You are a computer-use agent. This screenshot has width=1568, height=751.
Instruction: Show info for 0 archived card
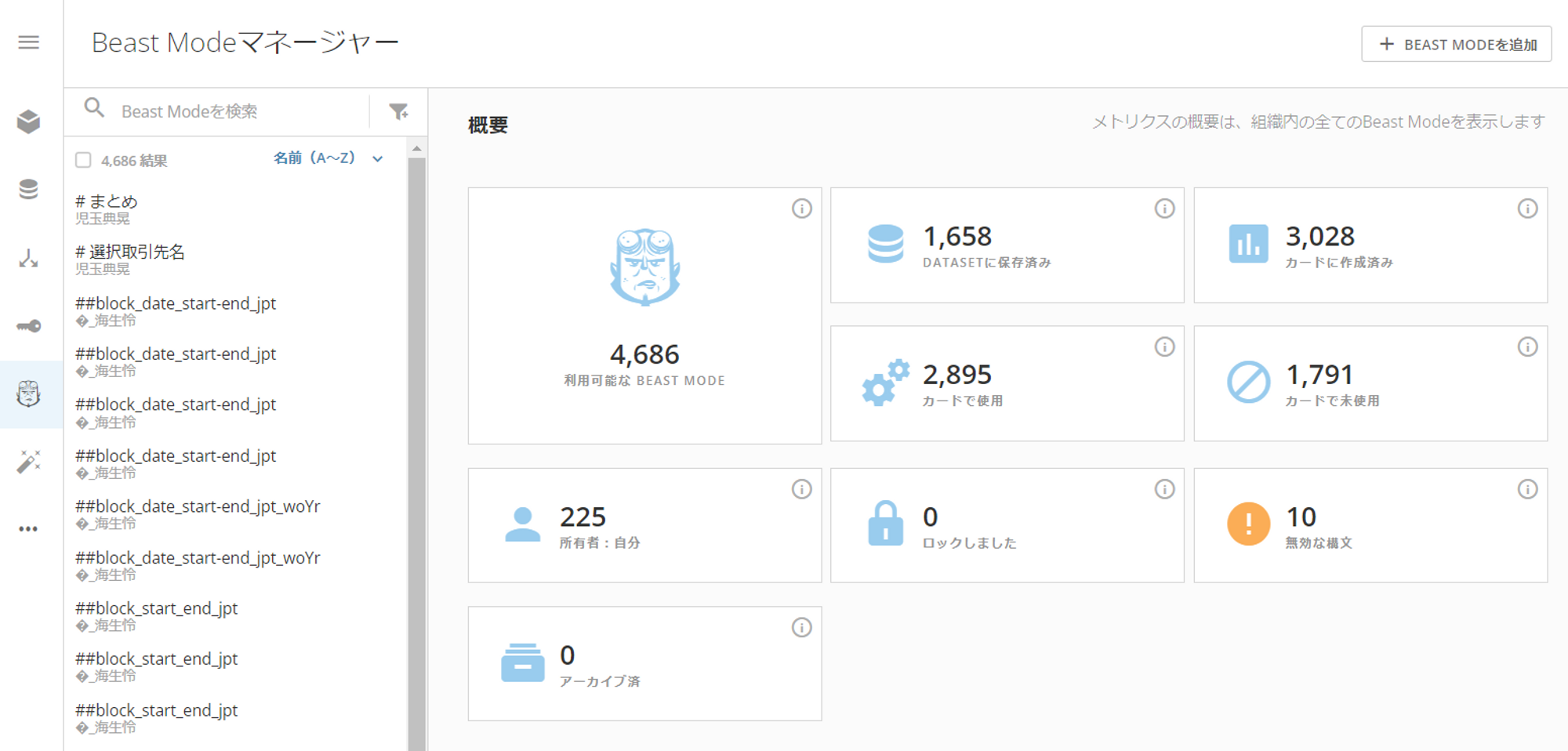(801, 627)
